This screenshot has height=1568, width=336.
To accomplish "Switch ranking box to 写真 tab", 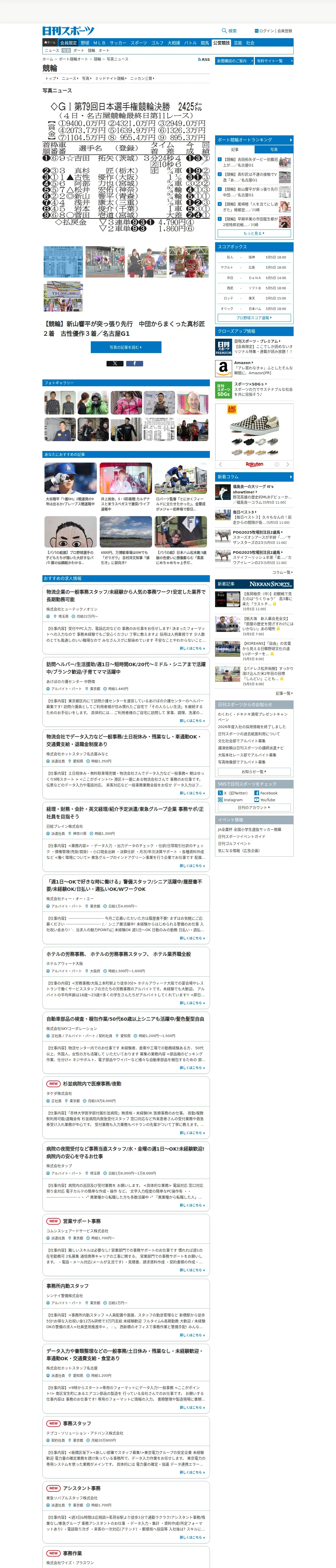I will (x=273, y=149).
